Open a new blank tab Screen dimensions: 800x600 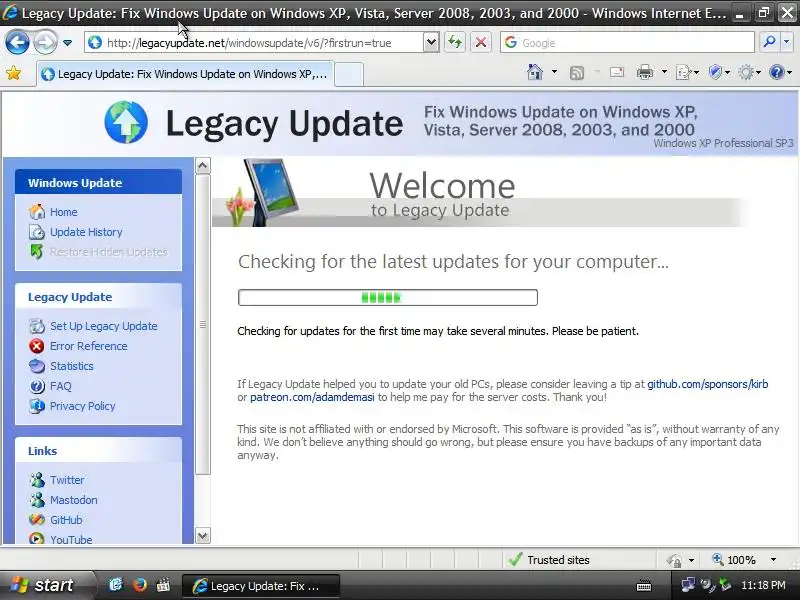click(349, 74)
